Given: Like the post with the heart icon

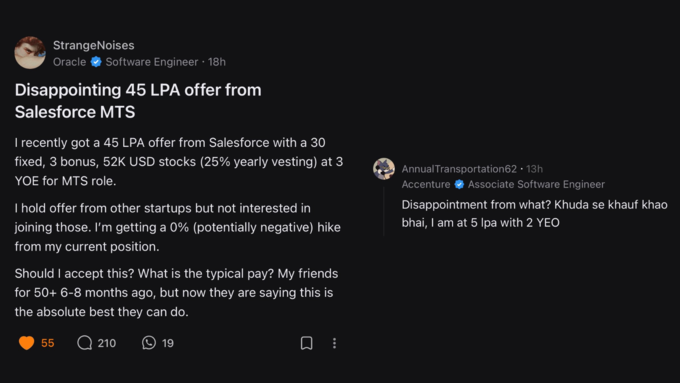Looking at the screenshot, I should (26, 343).
